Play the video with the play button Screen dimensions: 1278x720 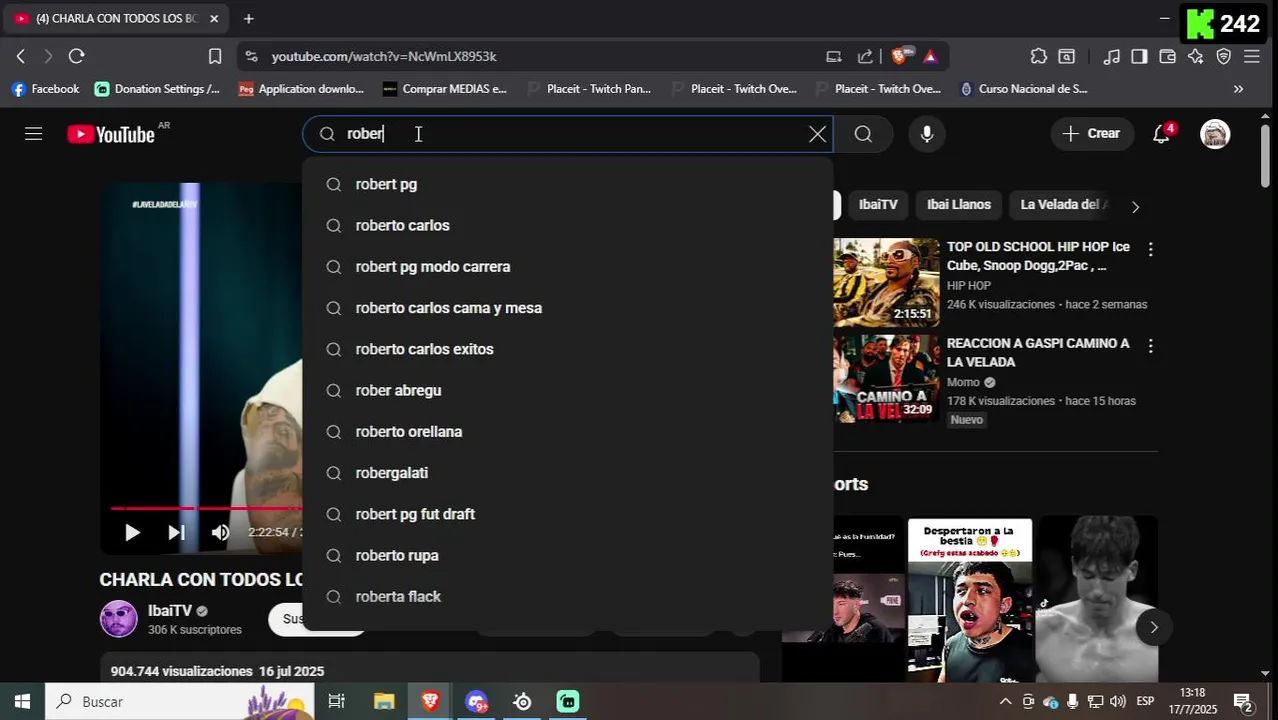132,533
